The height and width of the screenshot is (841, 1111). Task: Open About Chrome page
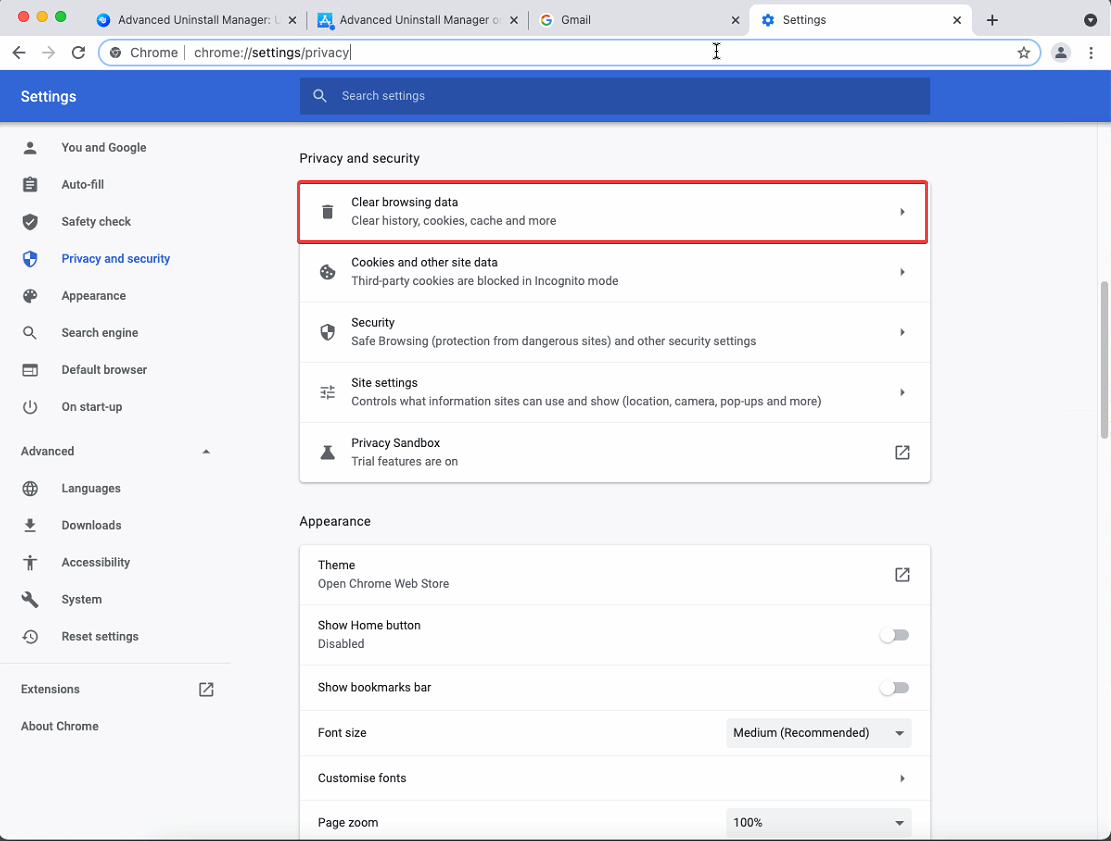pyautogui.click(x=60, y=726)
